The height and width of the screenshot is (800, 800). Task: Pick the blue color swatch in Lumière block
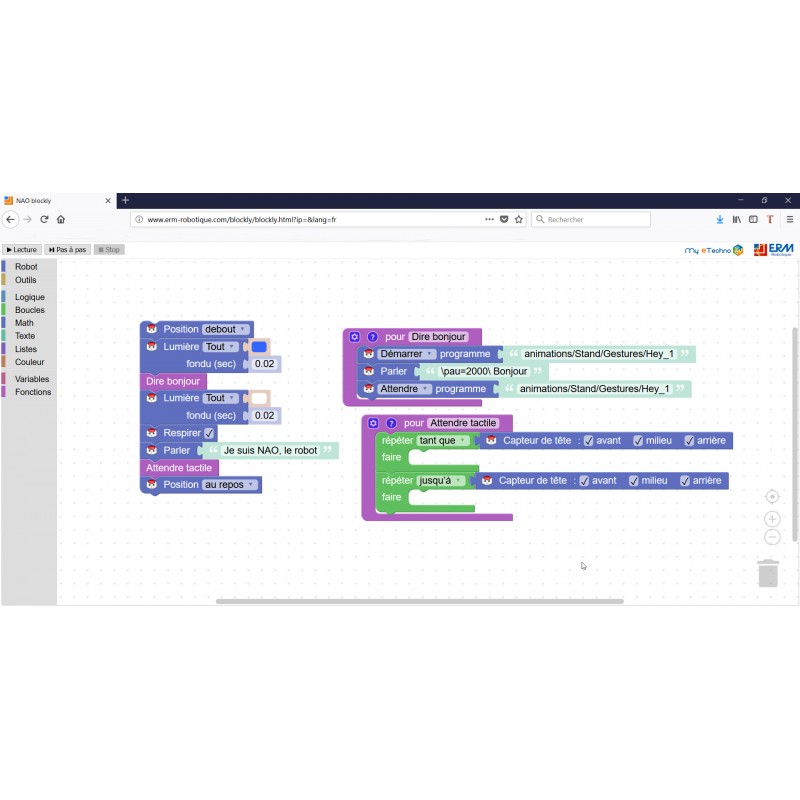click(259, 347)
